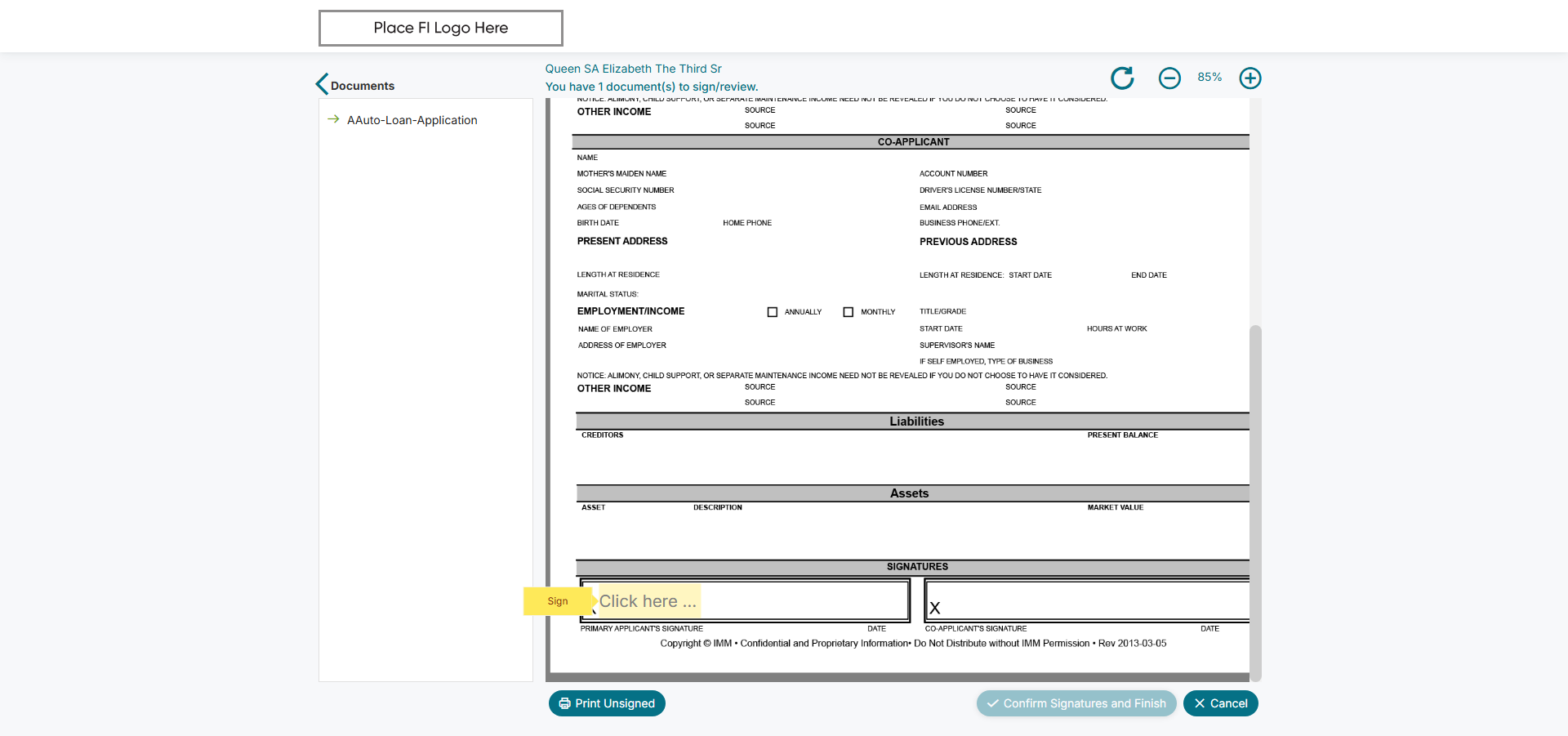Click the ASSET column heading
The image size is (1568, 736).
tap(594, 508)
